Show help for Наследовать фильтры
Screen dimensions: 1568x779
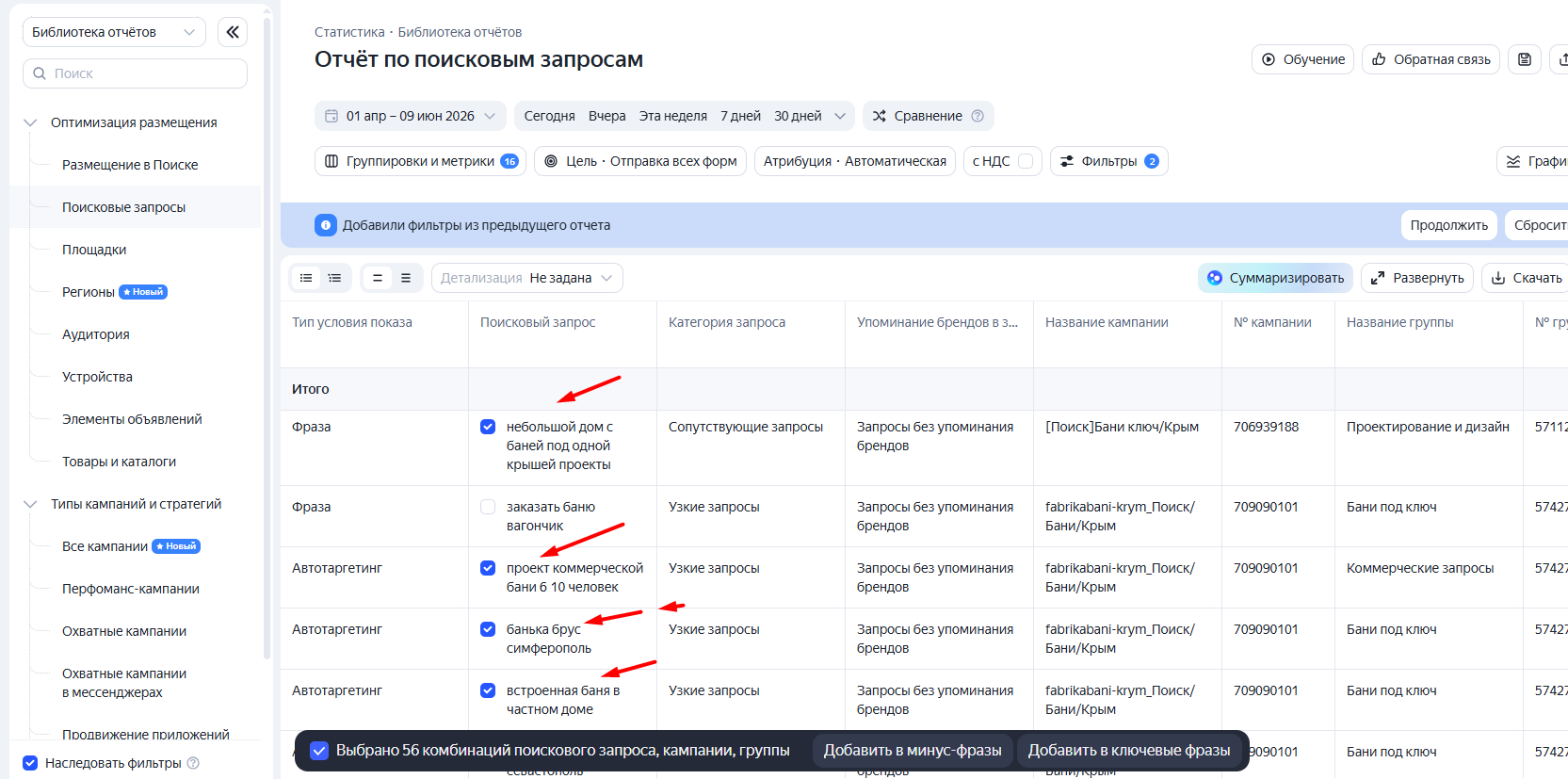click(x=193, y=763)
